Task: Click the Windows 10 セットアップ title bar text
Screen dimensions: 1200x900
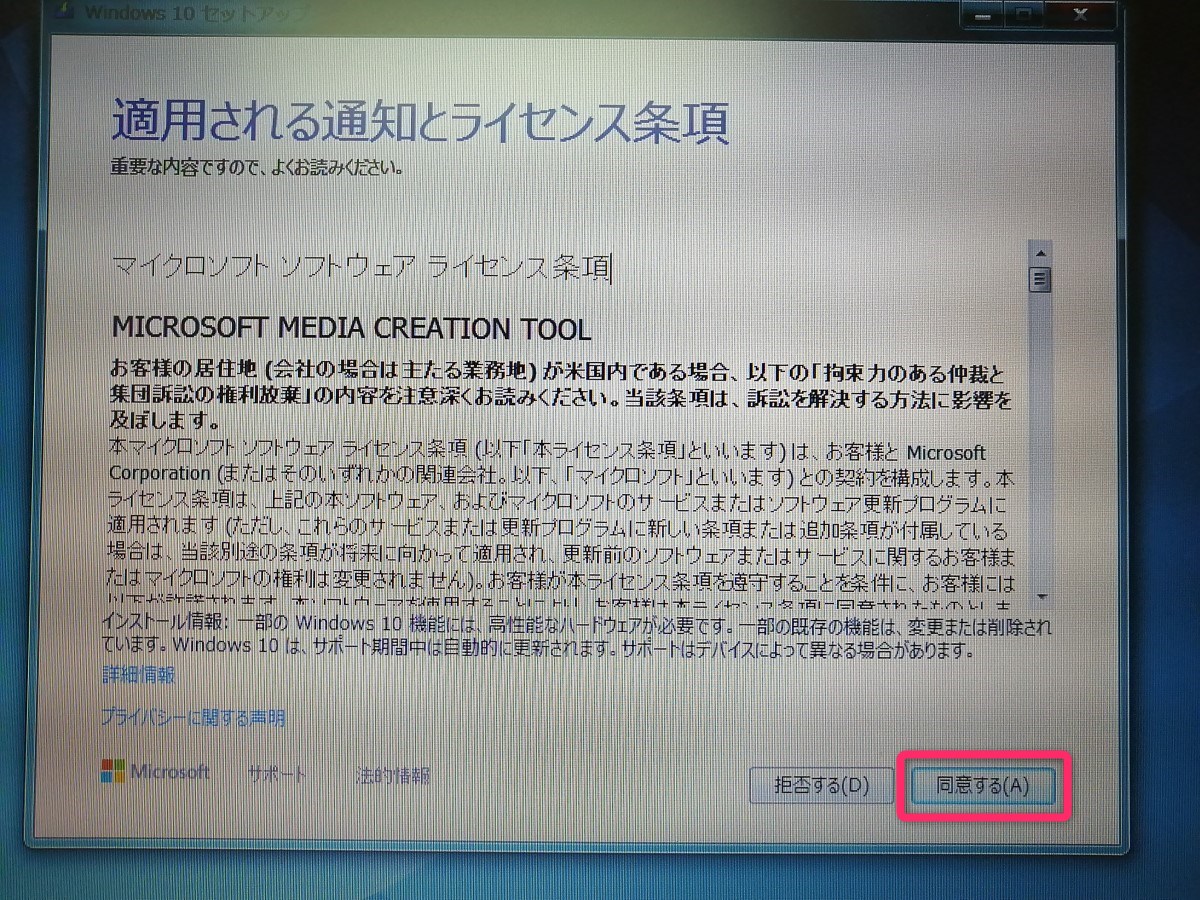Action: click(171, 14)
